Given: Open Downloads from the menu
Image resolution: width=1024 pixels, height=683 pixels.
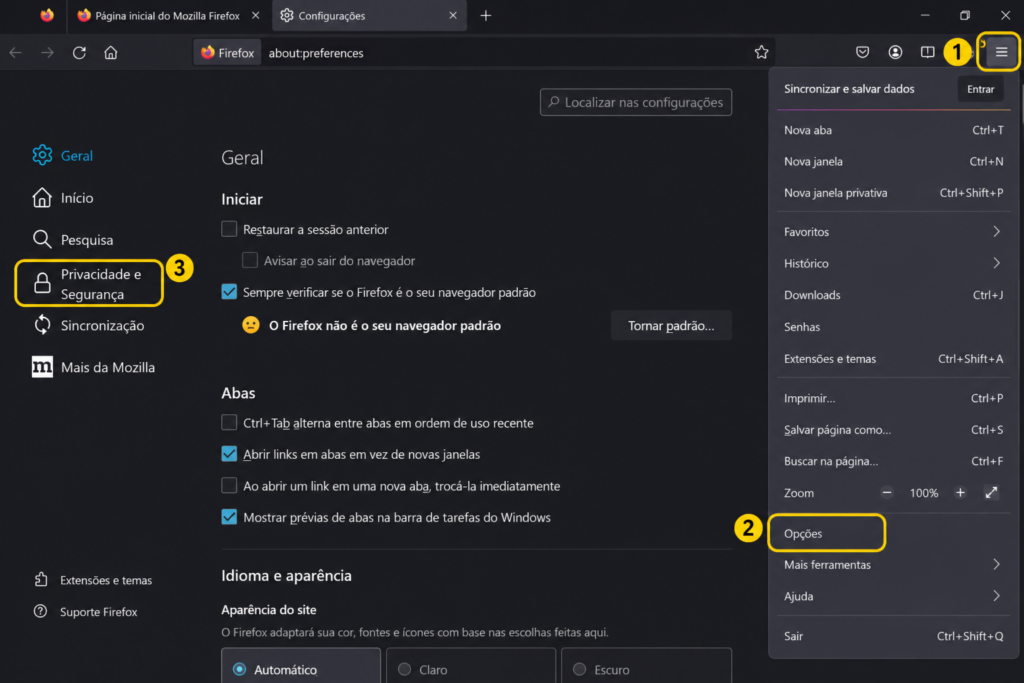Looking at the screenshot, I should pyautogui.click(x=893, y=295).
